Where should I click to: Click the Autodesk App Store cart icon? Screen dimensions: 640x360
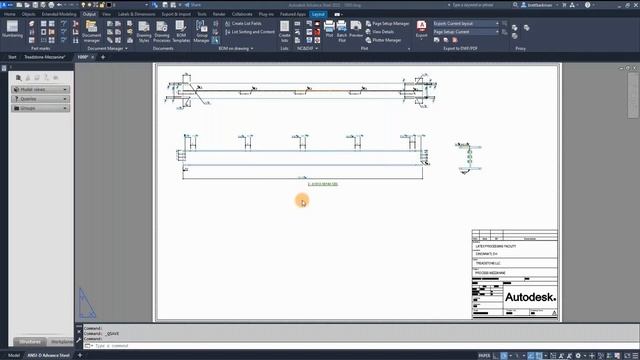pyautogui.click(x=564, y=5)
